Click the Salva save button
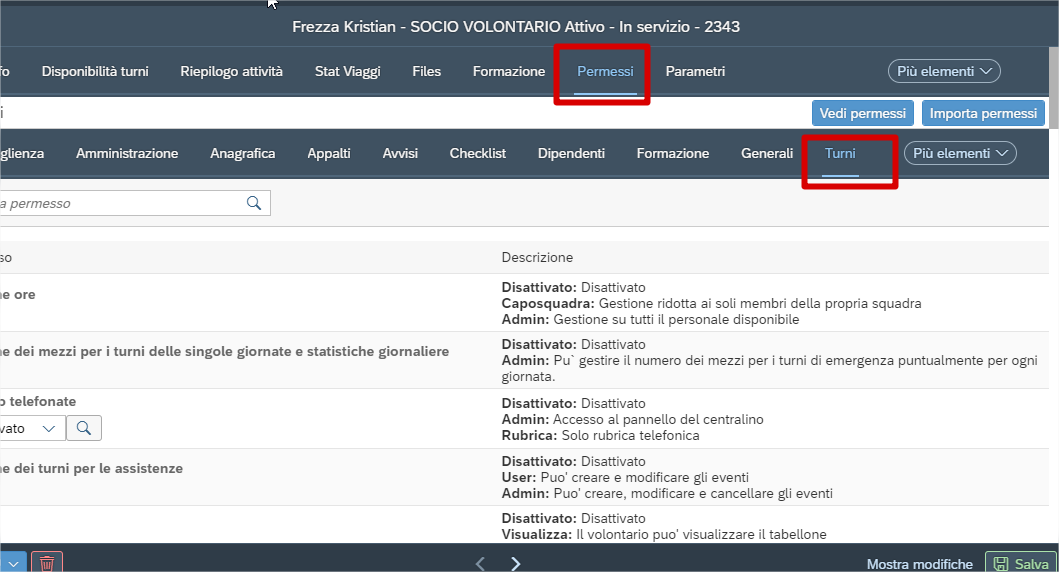The image size is (1059, 572). point(1021,563)
